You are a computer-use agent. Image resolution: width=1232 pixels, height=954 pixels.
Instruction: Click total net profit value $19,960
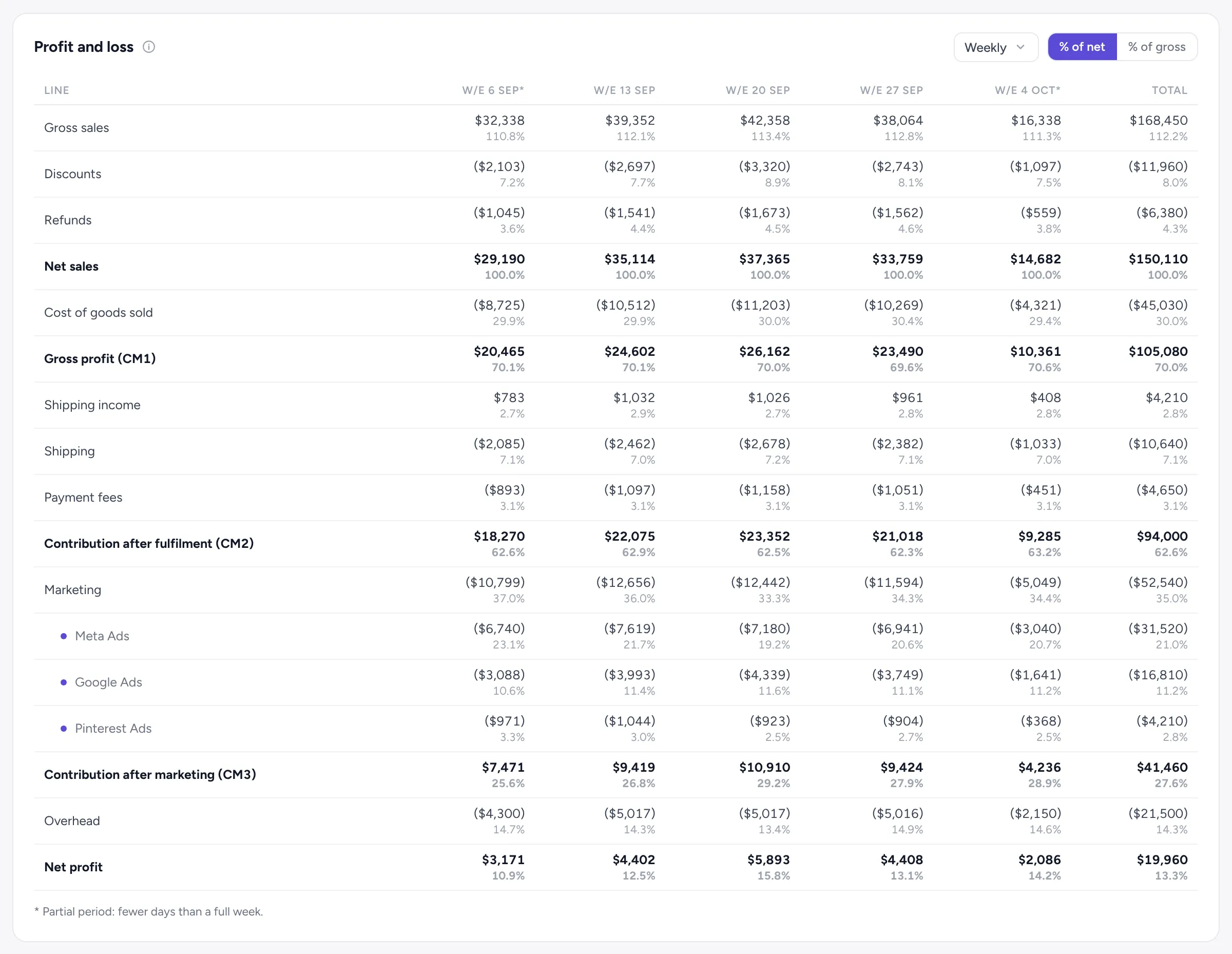tap(1162, 861)
